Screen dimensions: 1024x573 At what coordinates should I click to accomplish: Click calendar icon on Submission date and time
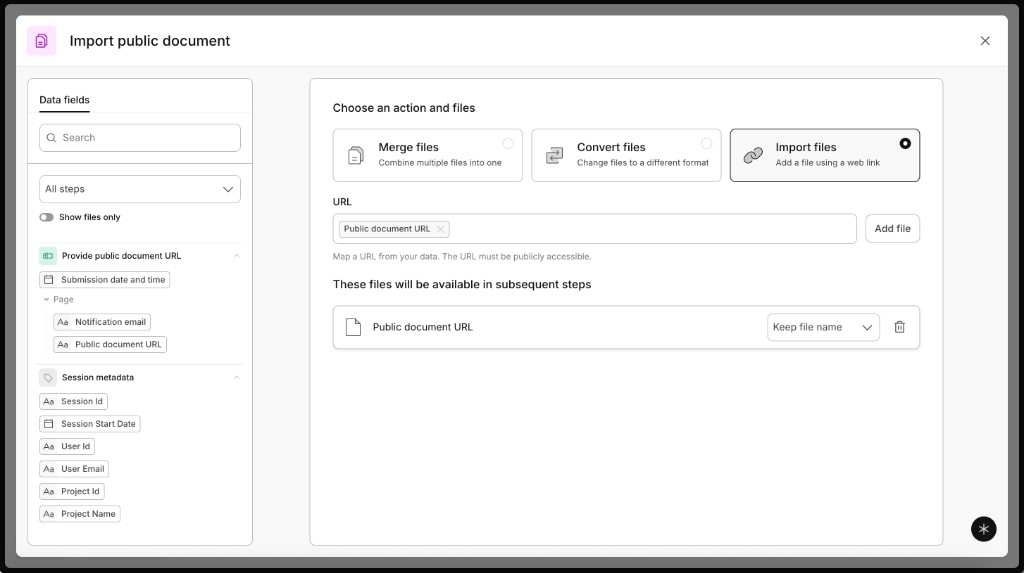coord(49,280)
